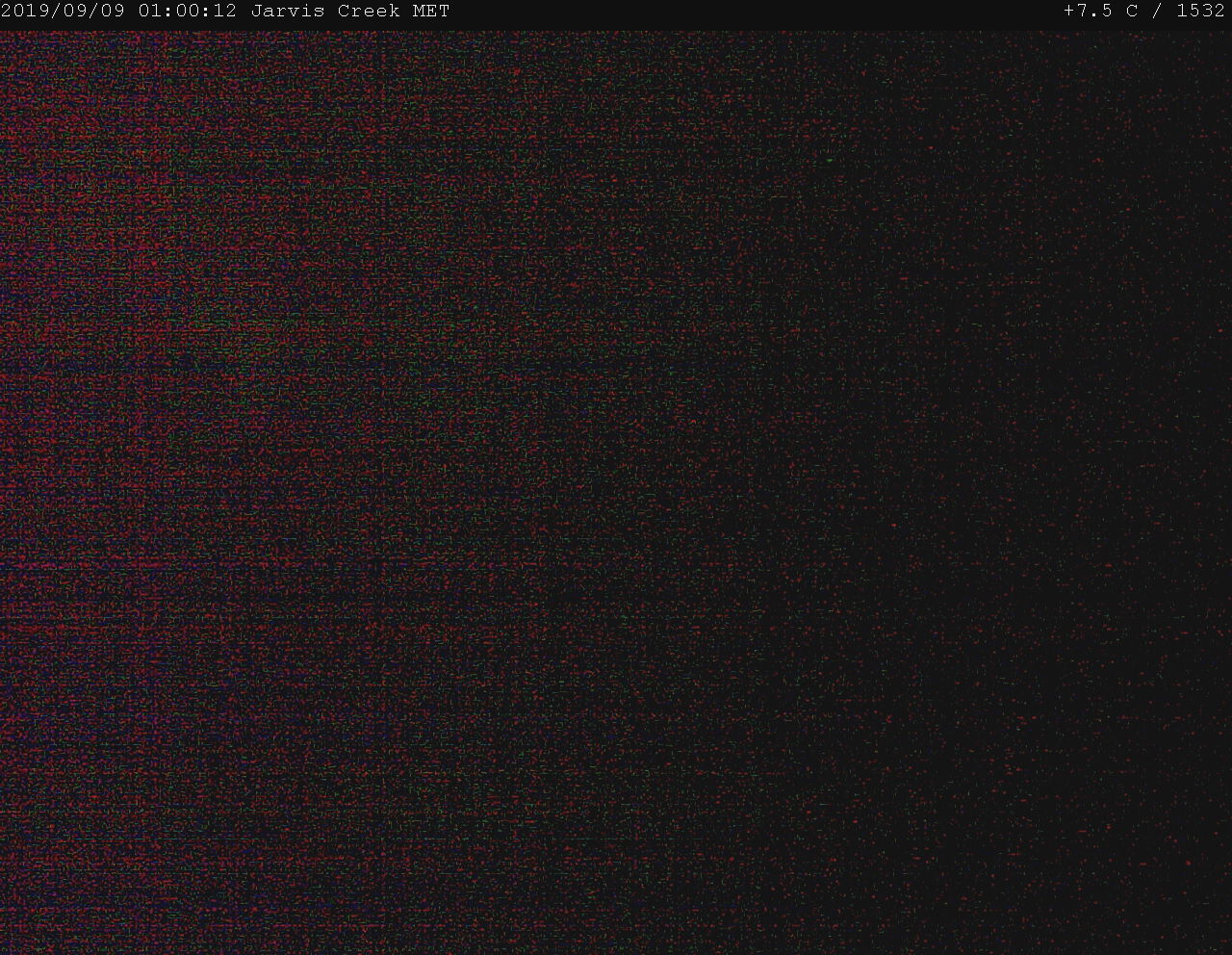Click the 1532 value at top right

click(1200, 12)
